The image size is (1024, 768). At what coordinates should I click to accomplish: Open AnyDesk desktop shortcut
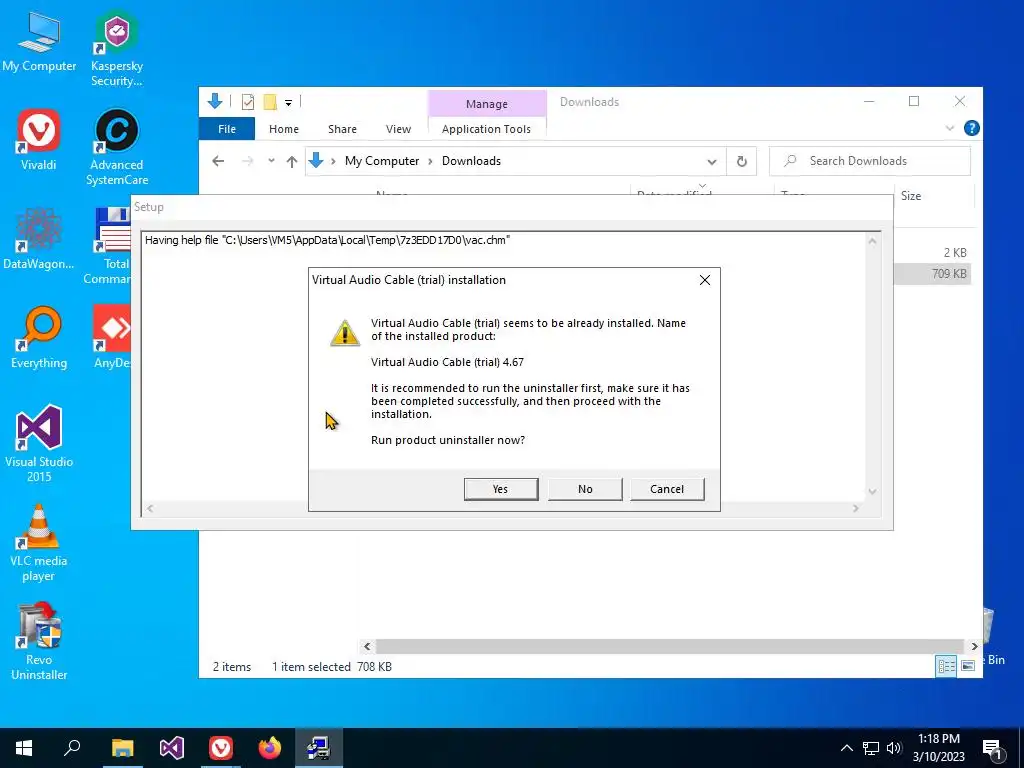coord(112,338)
